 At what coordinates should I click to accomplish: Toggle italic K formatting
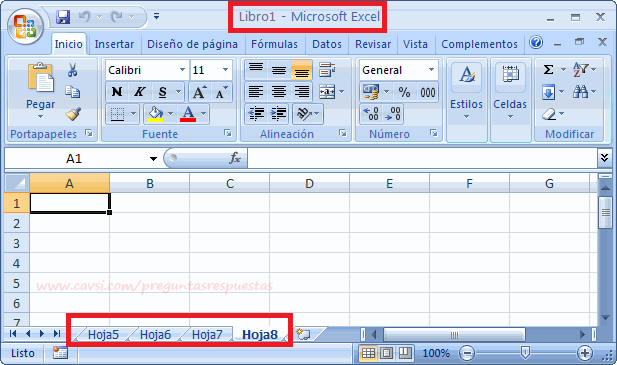(x=139, y=92)
